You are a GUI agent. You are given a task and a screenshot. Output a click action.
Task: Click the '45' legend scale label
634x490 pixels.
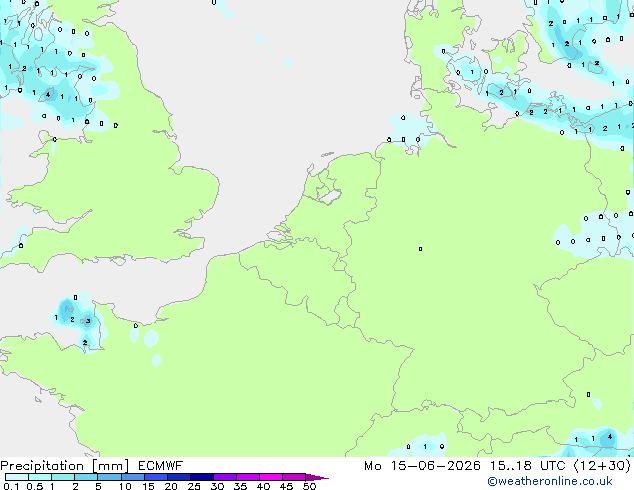click(x=286, y=486)
